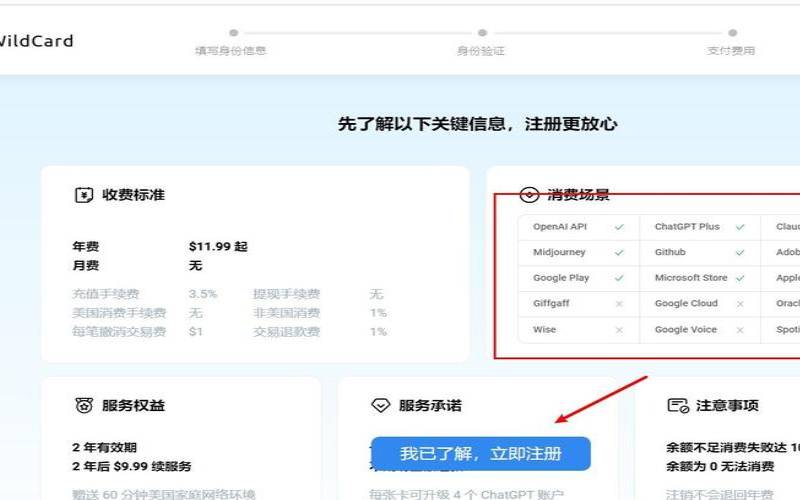
Task: Click the checkmark next to OpenAI API
Action: (x=619, y=227)
